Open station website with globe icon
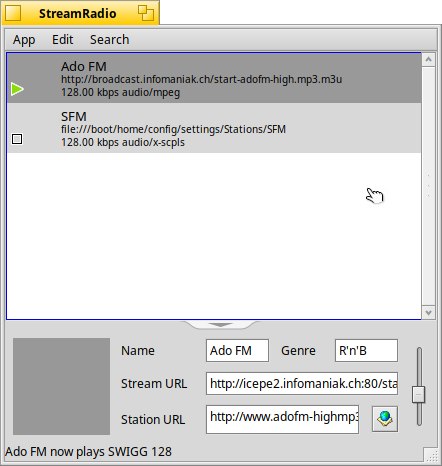 385,419
